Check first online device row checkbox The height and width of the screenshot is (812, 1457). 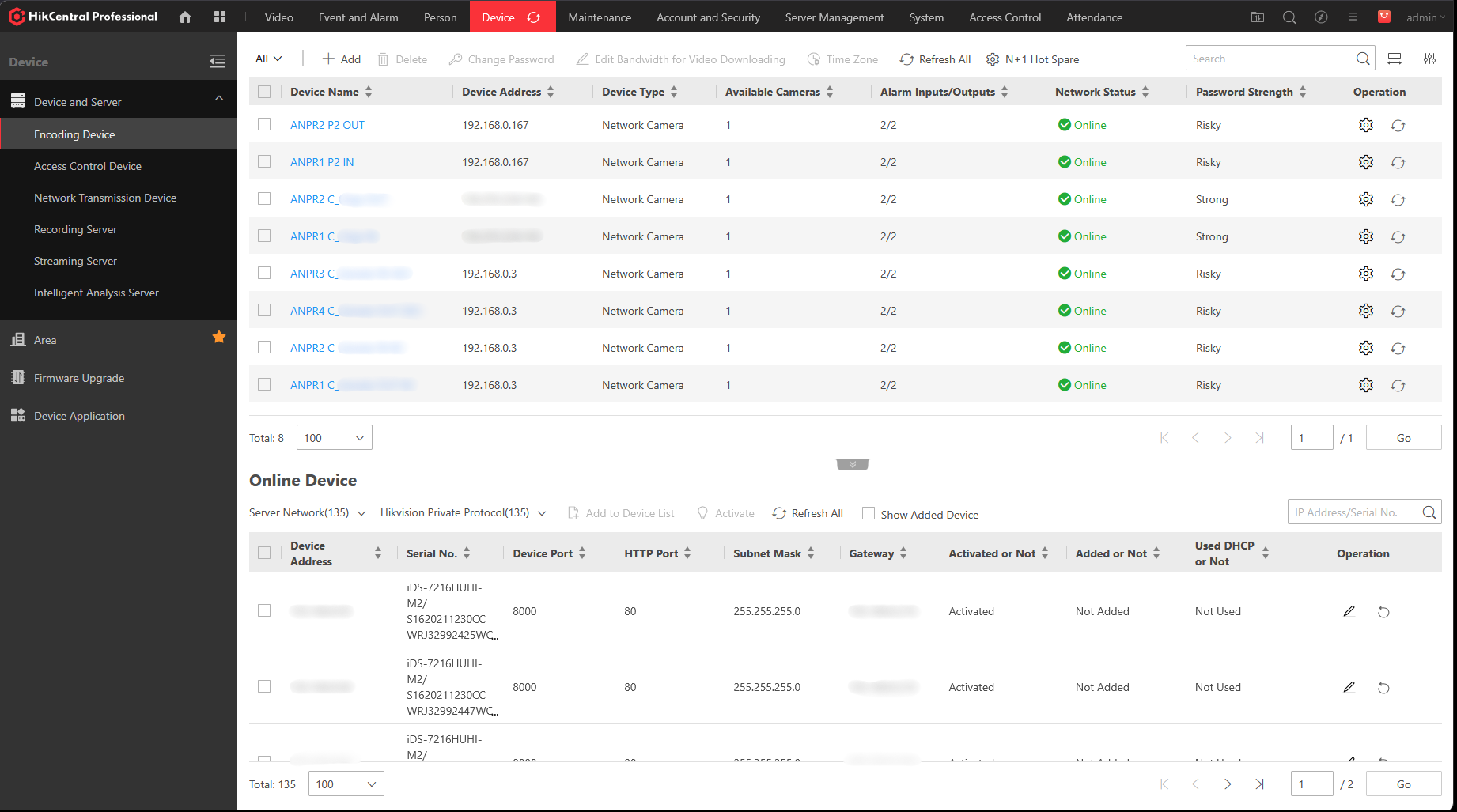(x=264, y=610)
